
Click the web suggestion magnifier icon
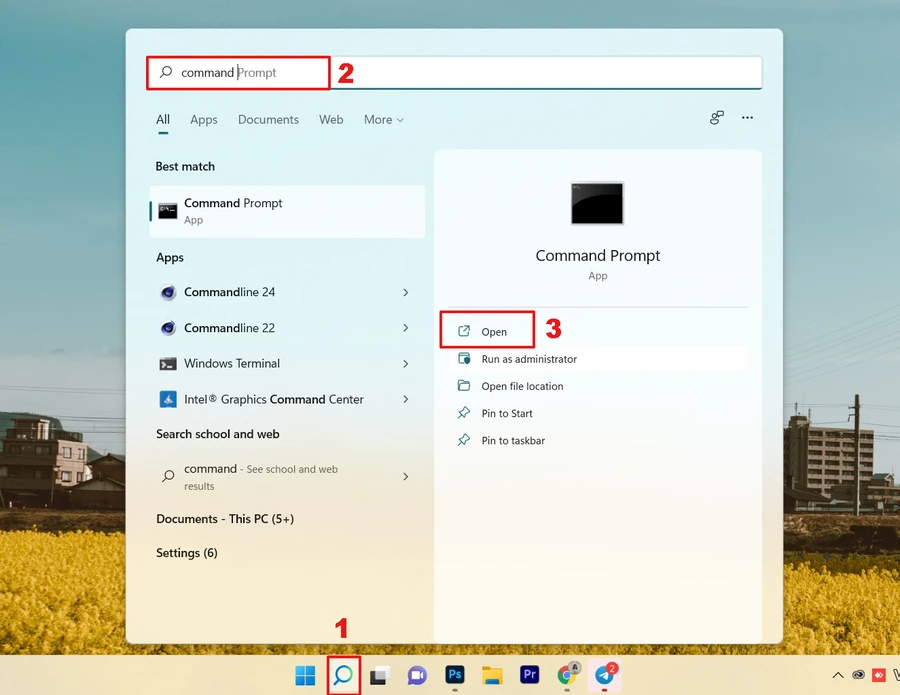168,476
